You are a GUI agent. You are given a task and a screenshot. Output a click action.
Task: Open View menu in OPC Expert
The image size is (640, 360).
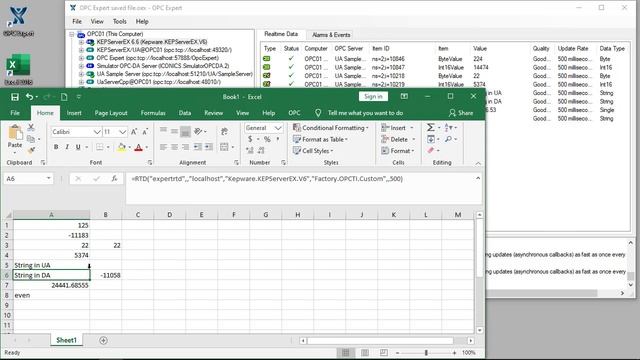coord(97,21)
